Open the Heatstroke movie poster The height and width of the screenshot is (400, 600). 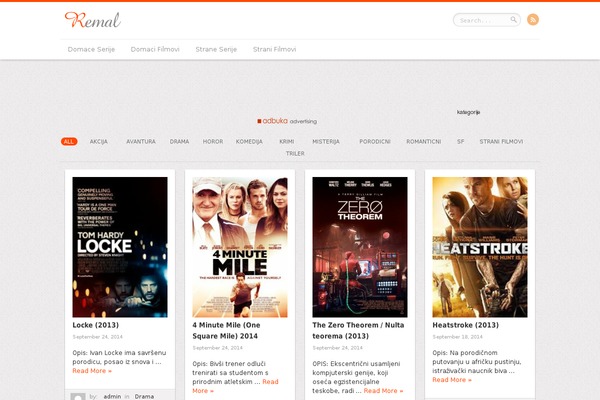pos(480,247)
